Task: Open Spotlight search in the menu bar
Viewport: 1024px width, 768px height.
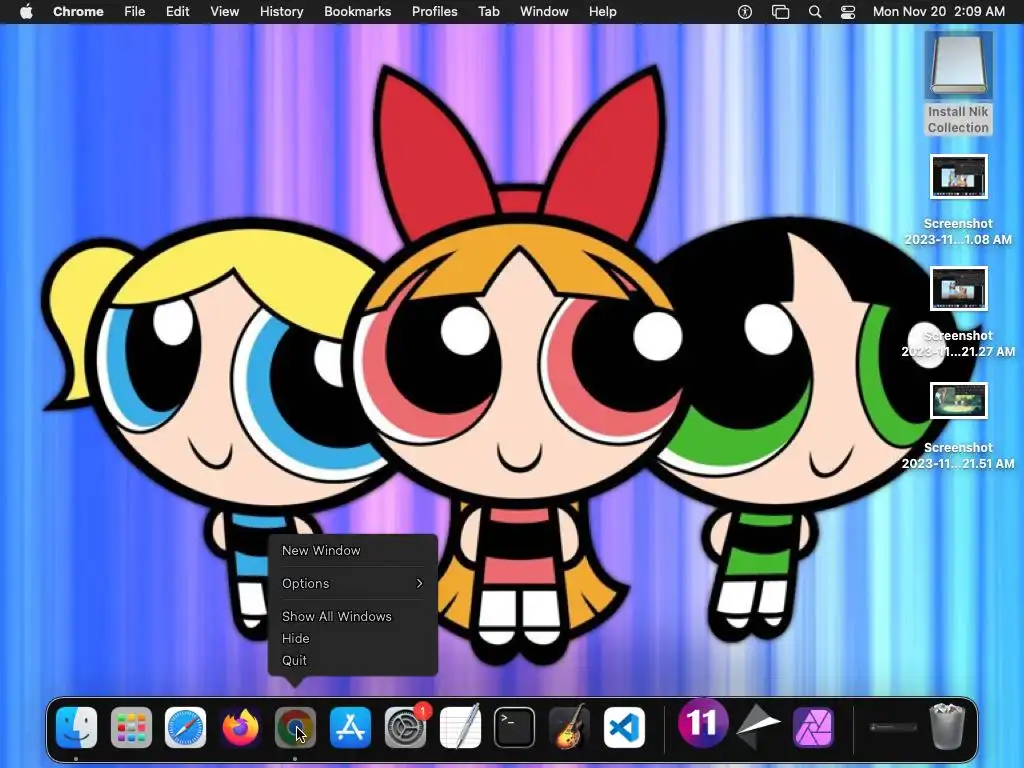Action: 815,12
